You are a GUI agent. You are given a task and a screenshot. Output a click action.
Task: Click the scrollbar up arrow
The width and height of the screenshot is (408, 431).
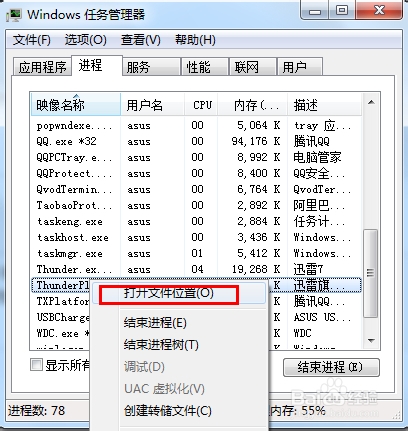(371, 102)
